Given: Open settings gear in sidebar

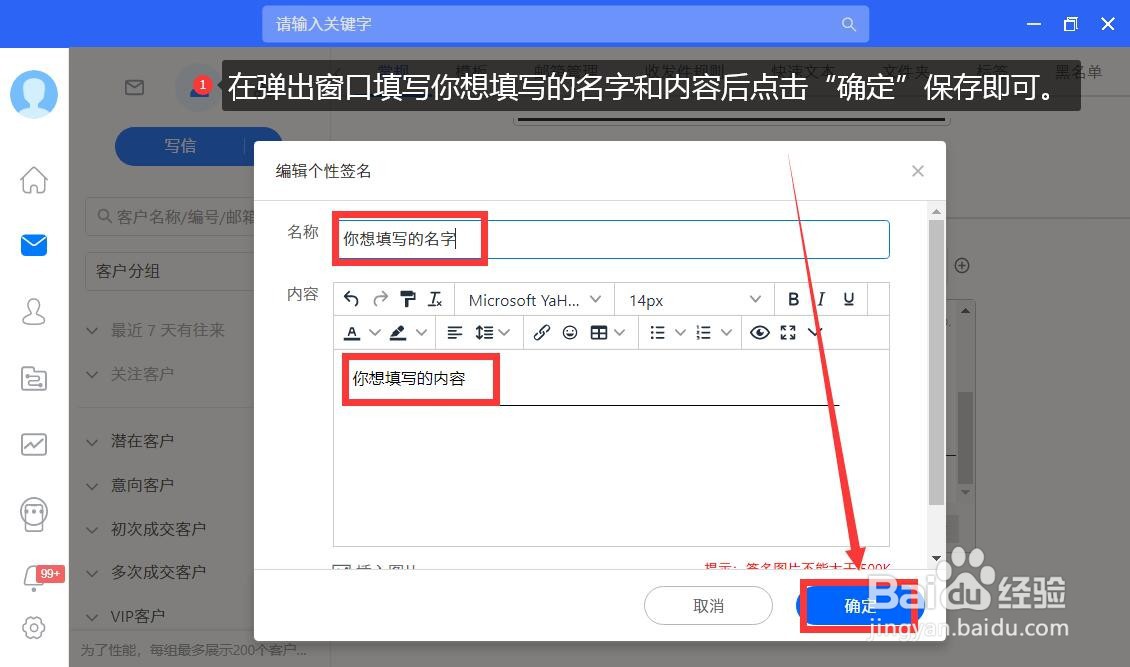Looking at the screenshot, I should tap(34, 627).
